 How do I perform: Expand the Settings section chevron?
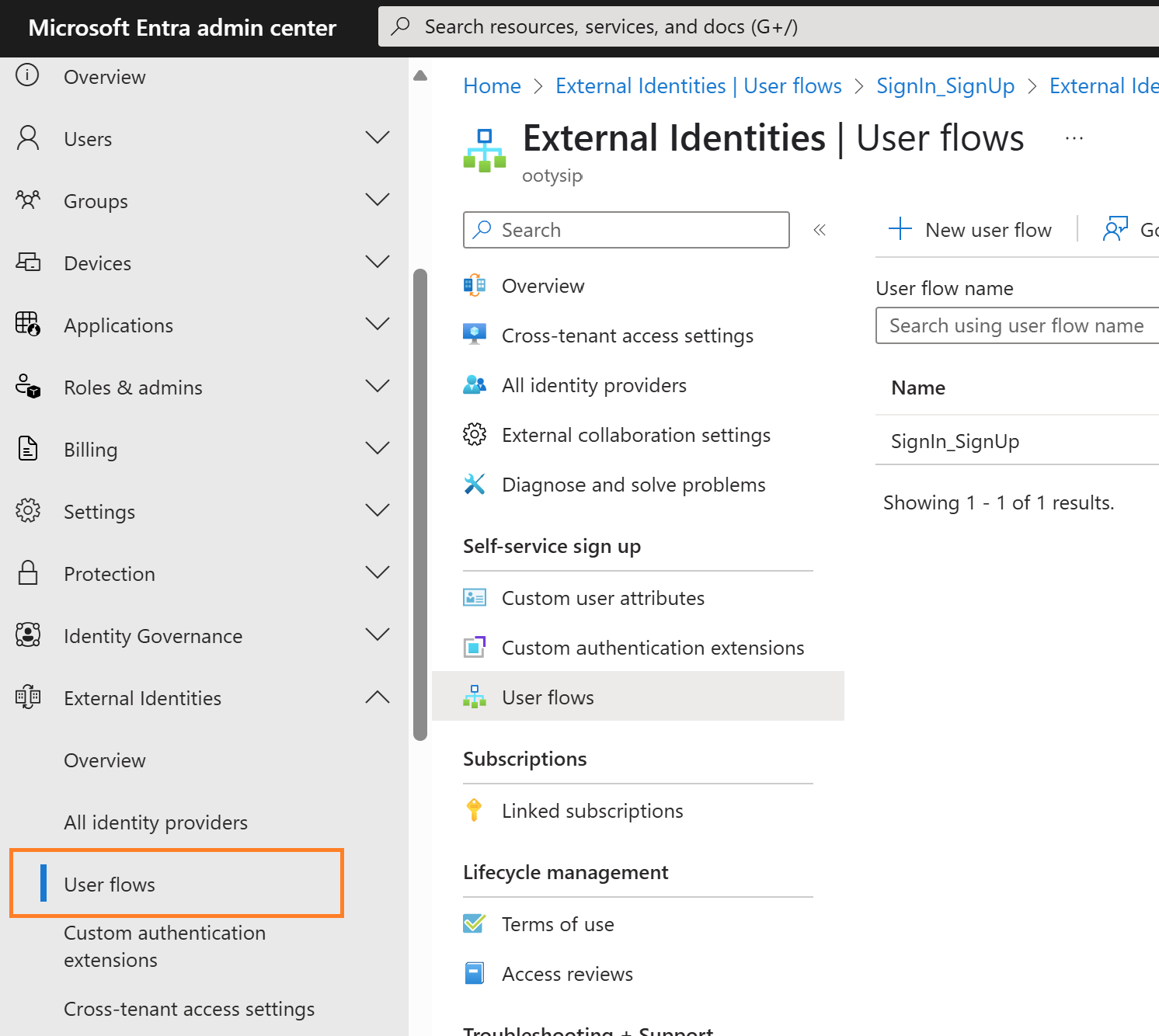[x=378, y=510]
